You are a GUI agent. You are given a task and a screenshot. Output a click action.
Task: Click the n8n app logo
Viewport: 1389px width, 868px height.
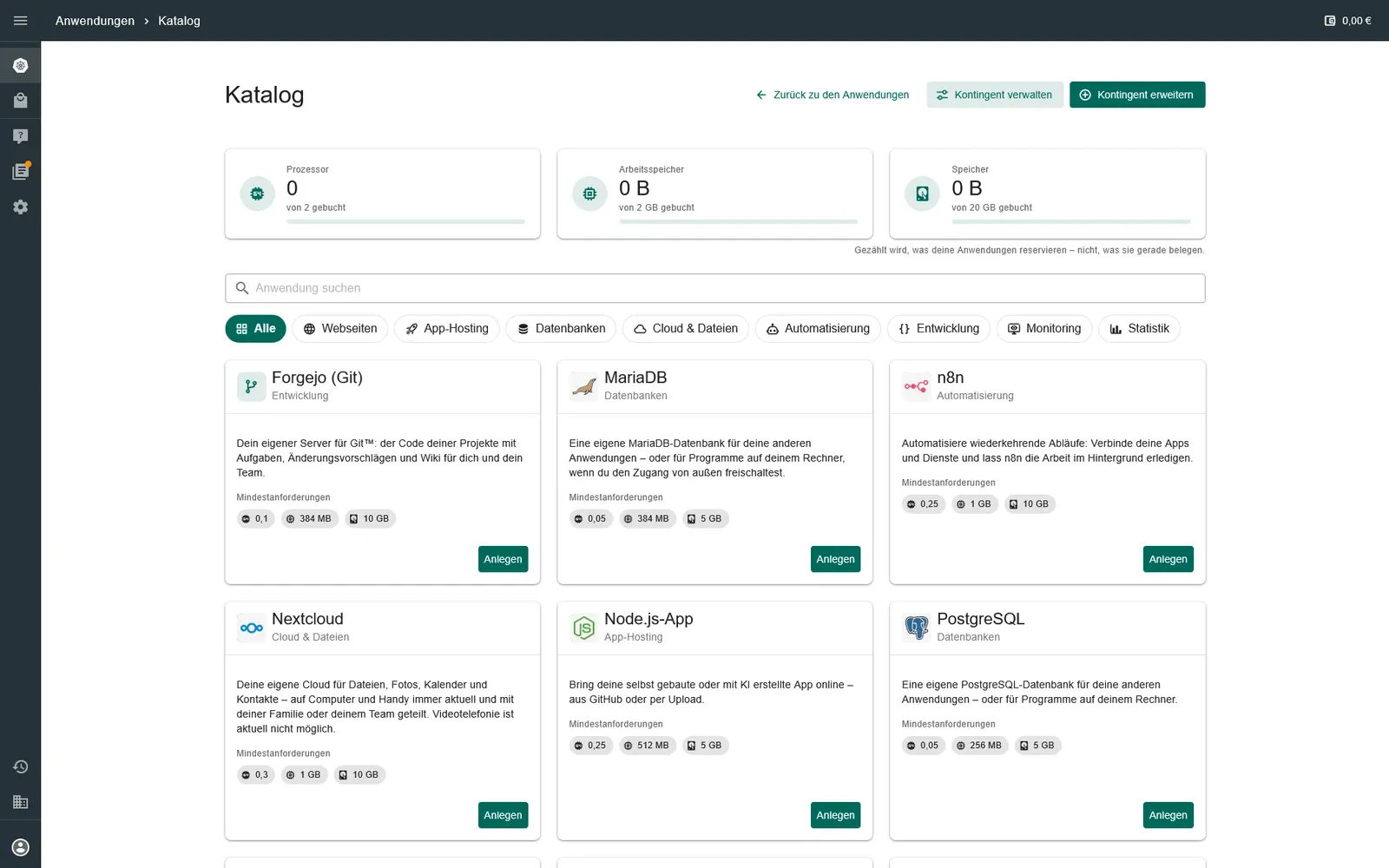tap(916, 386)
